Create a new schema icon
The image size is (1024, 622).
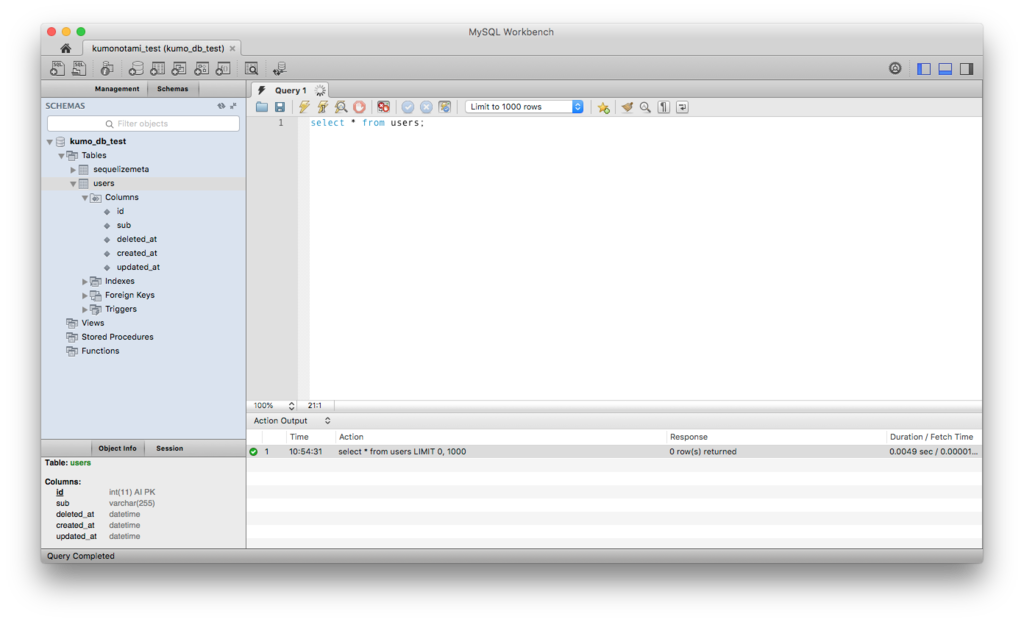[x=136, y=68]
